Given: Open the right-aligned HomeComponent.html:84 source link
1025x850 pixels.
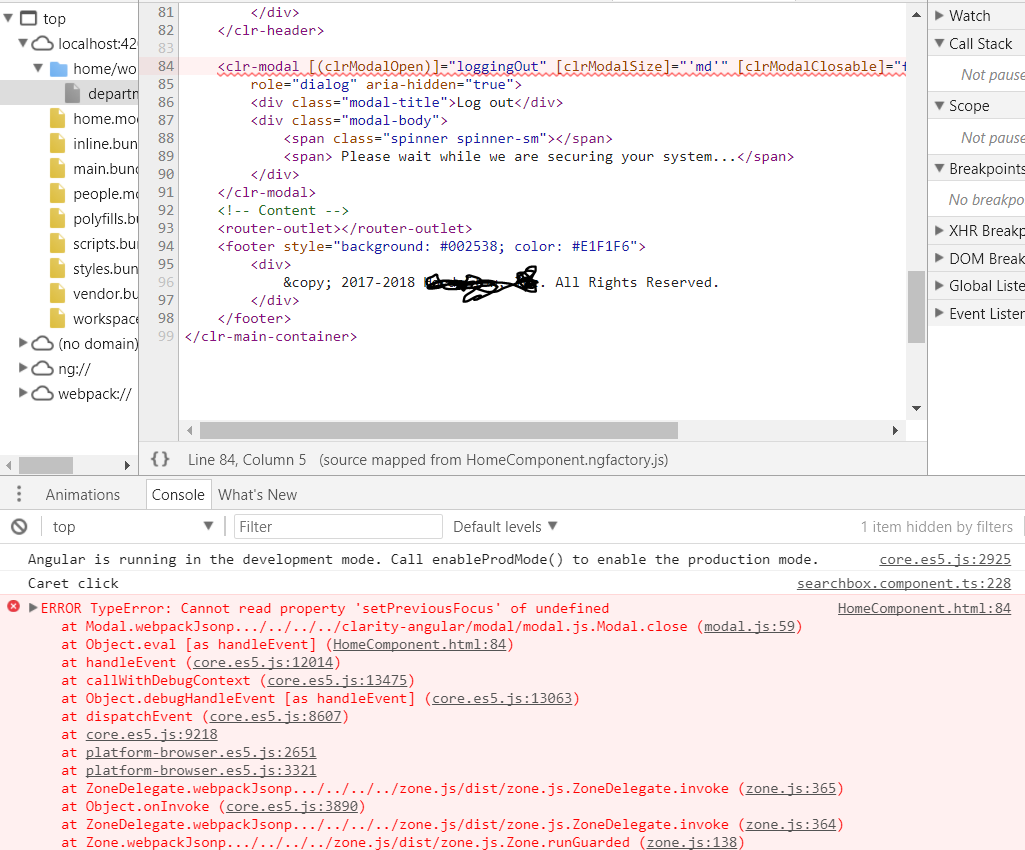Looking at the screenshot, I should [x=924, y=608].
